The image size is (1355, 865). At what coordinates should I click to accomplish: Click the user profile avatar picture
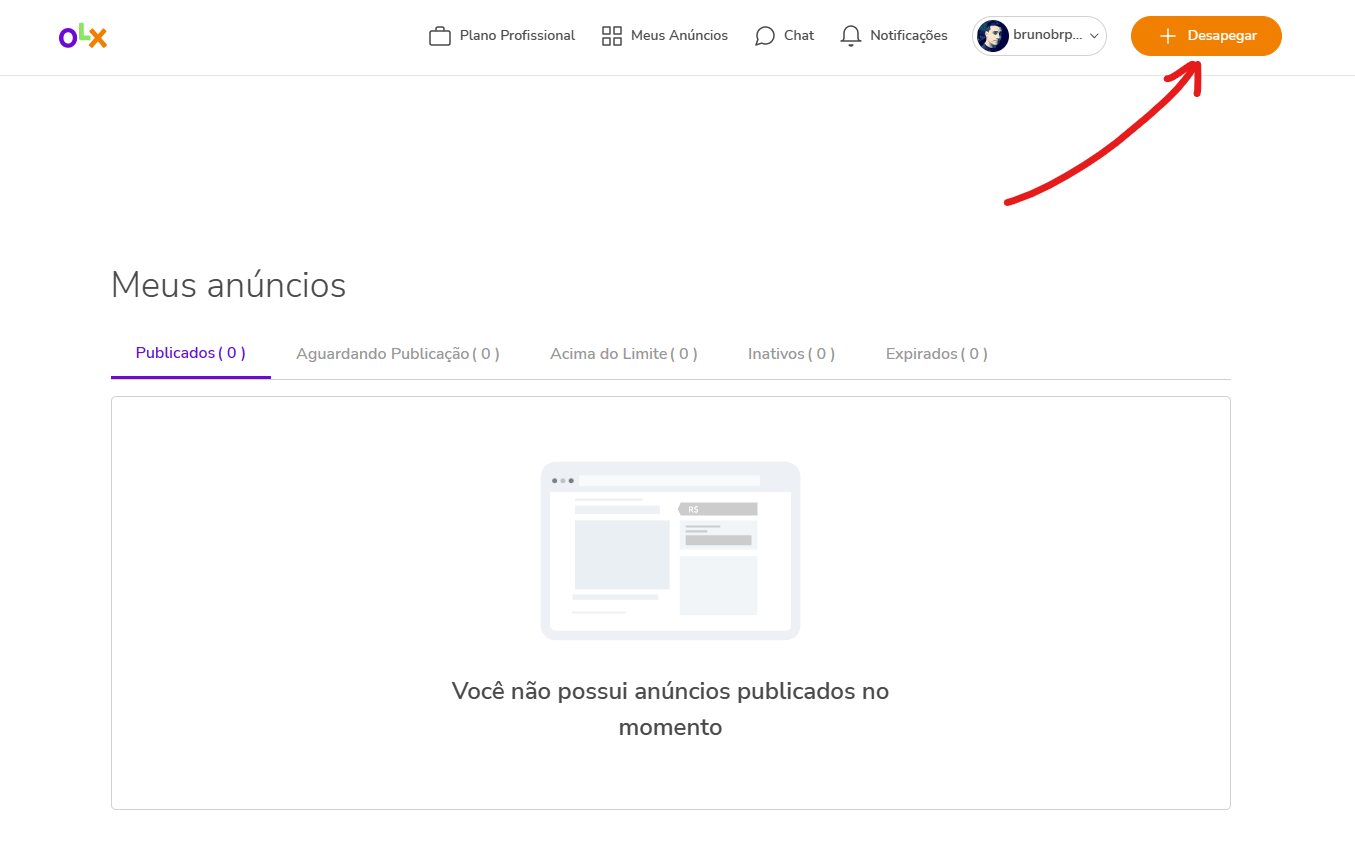click(x=993, y=36)
